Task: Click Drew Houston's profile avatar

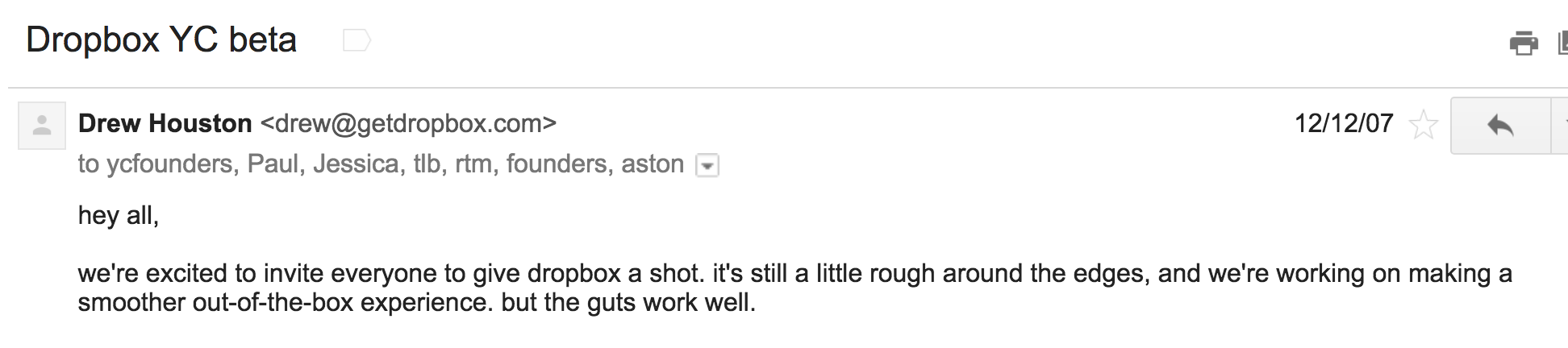Action: point(42,126)
